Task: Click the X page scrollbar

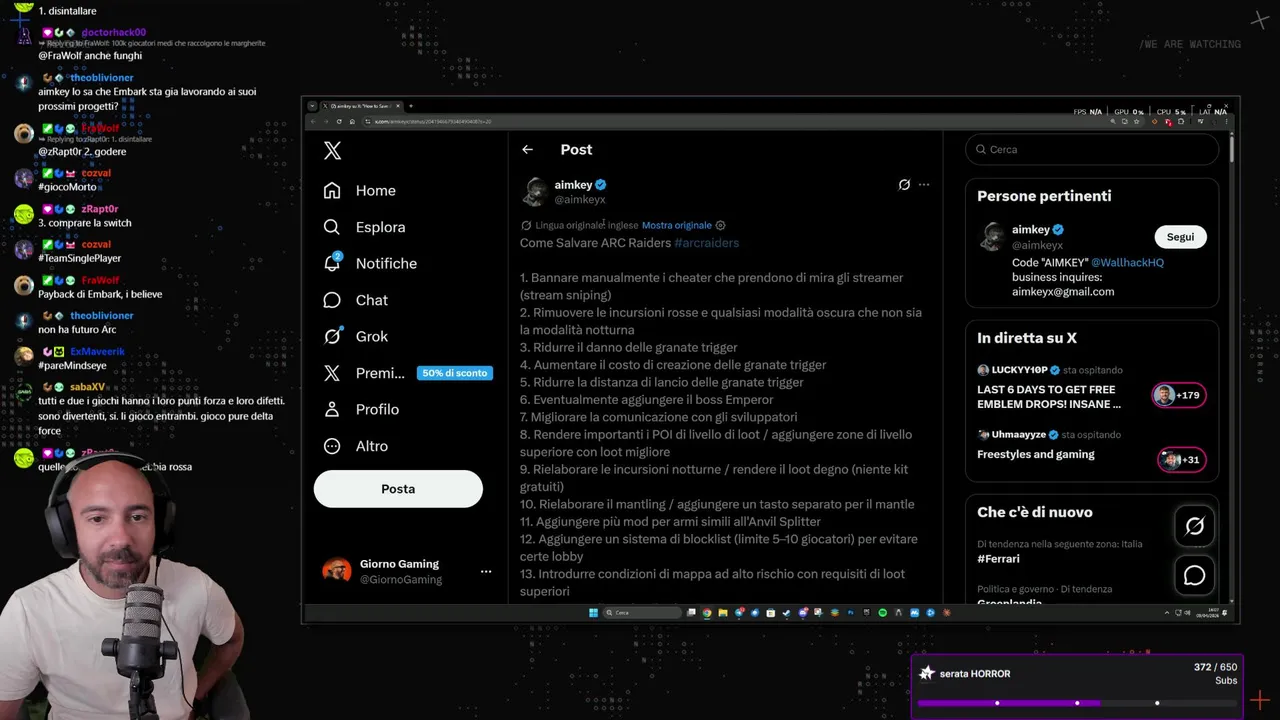Action: point(1232,148)
